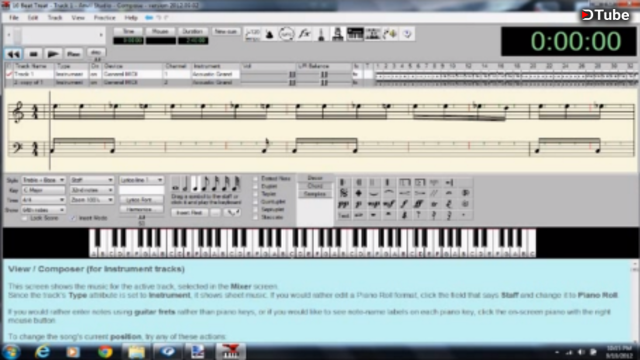
Task: Click the Insert Rest button
Action: tap(189, 213)
